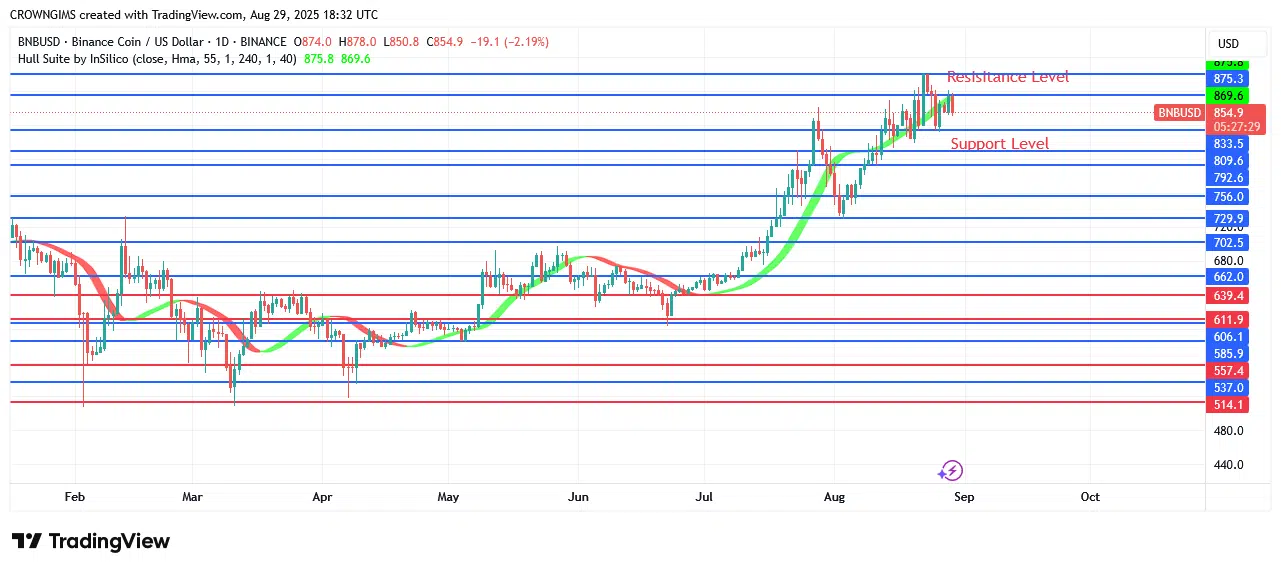Image resolution: width=1281 pixels, height=571 pixels.
Task: Click the purple lightning bolt event icon
Action: pos(950,470)
